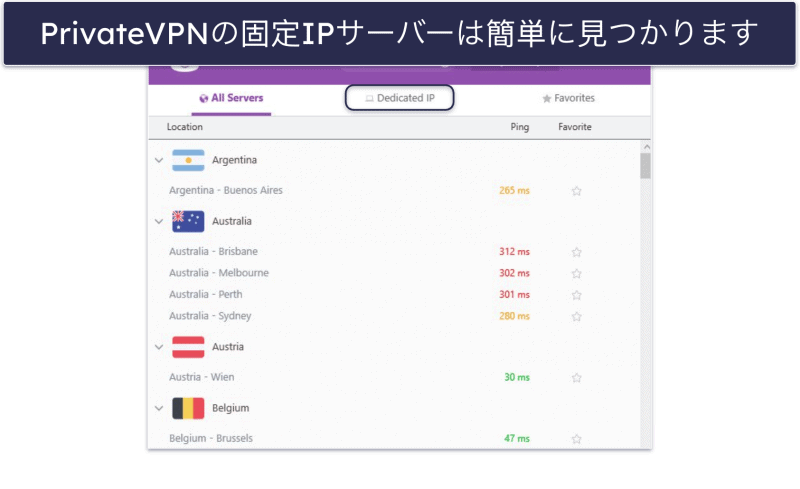Favorite the Australia - Sydney server
This screenshot has height=489, width=800.
tap(577, 316)
